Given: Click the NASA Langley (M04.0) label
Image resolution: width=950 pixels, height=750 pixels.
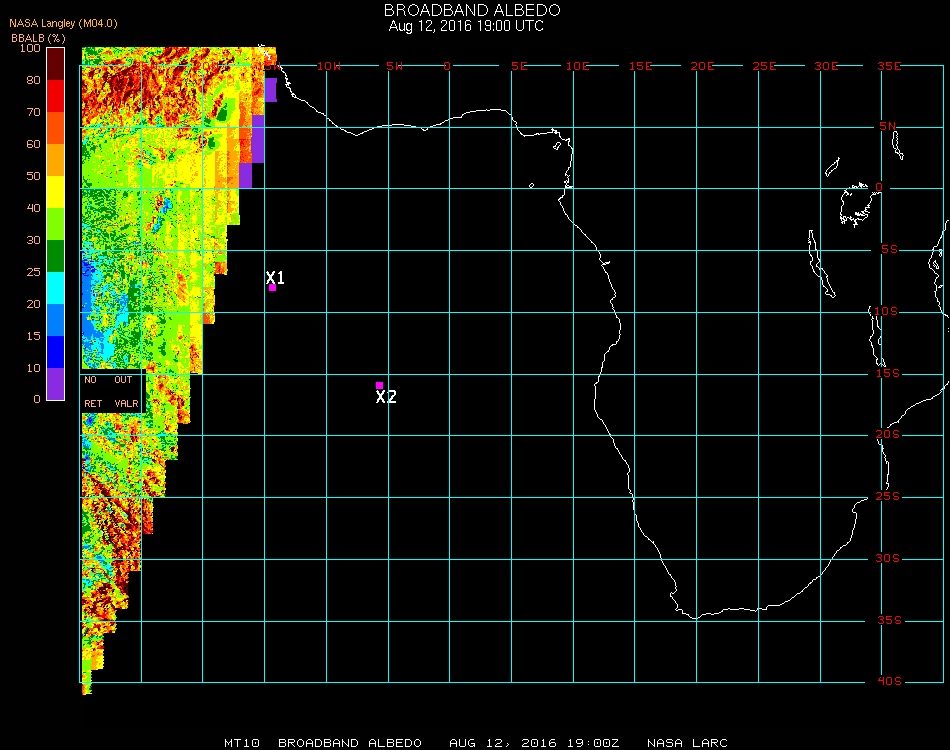Looking at the screenshot, I should click(63, 23).
